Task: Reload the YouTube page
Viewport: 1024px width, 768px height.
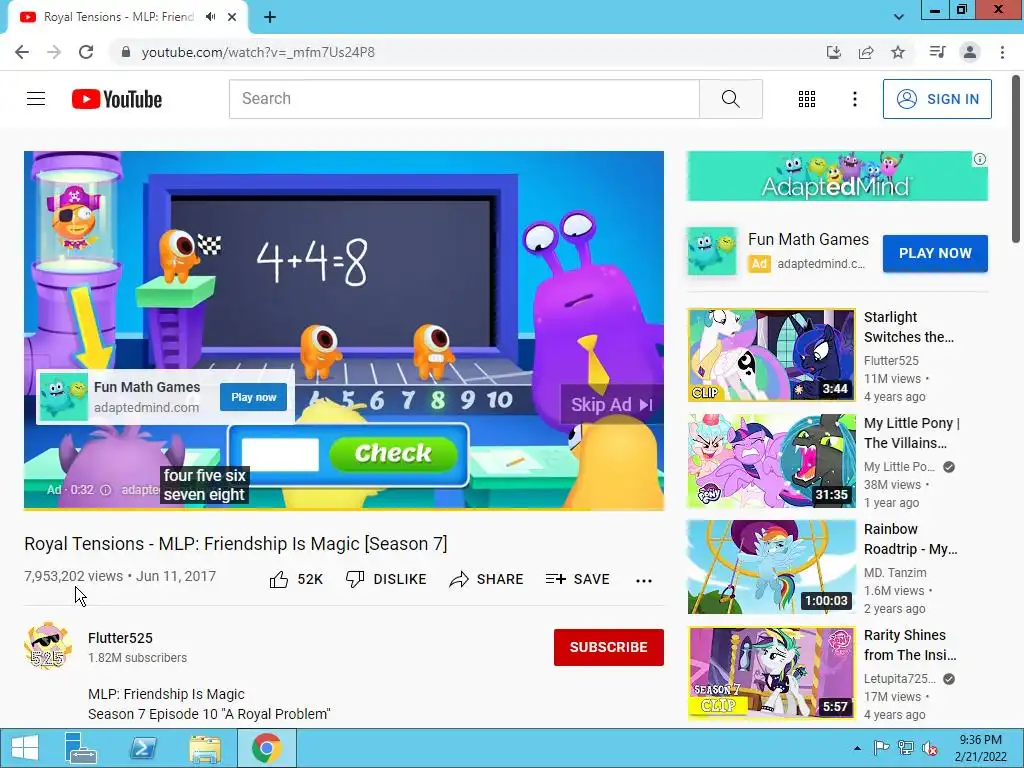Action: 86,52
